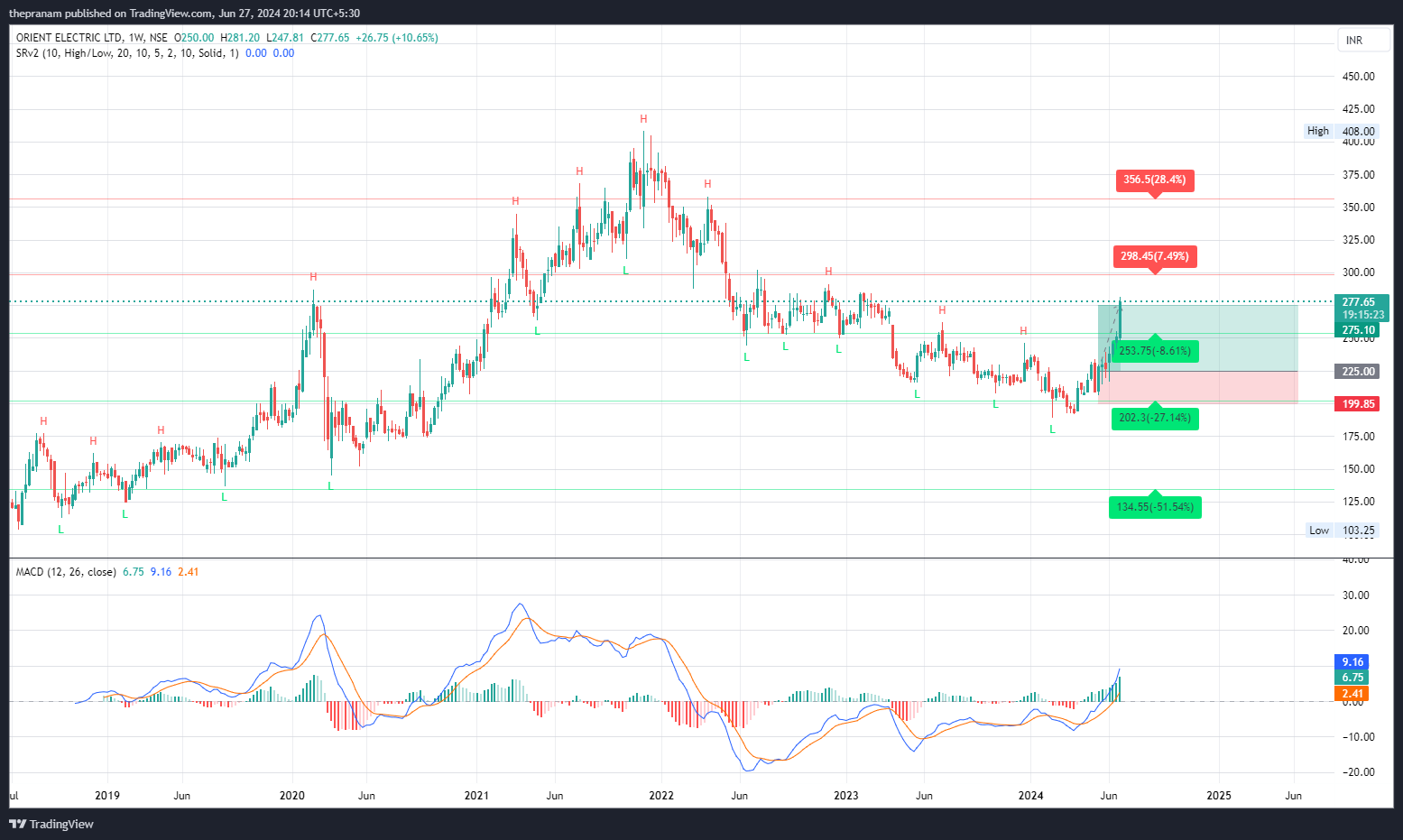Click the 2021 label on time axis
The width and height of the screenshot is (1403, 840).
click(476, 796)
